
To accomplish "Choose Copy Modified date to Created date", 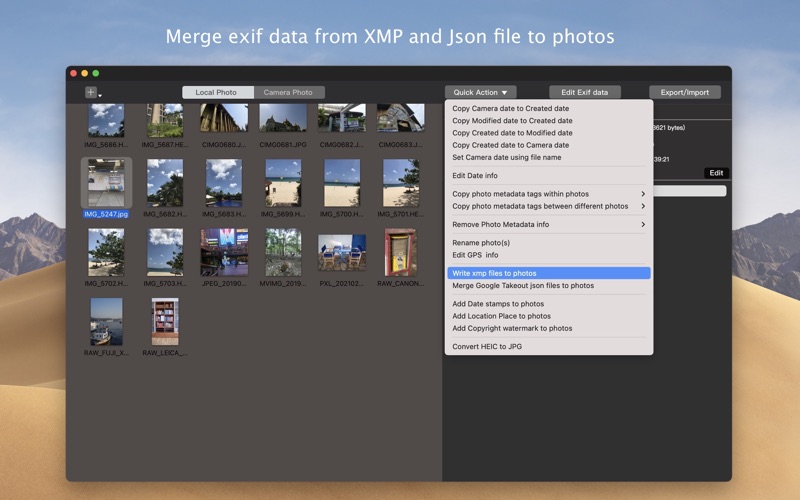I will tap(548, 120).
